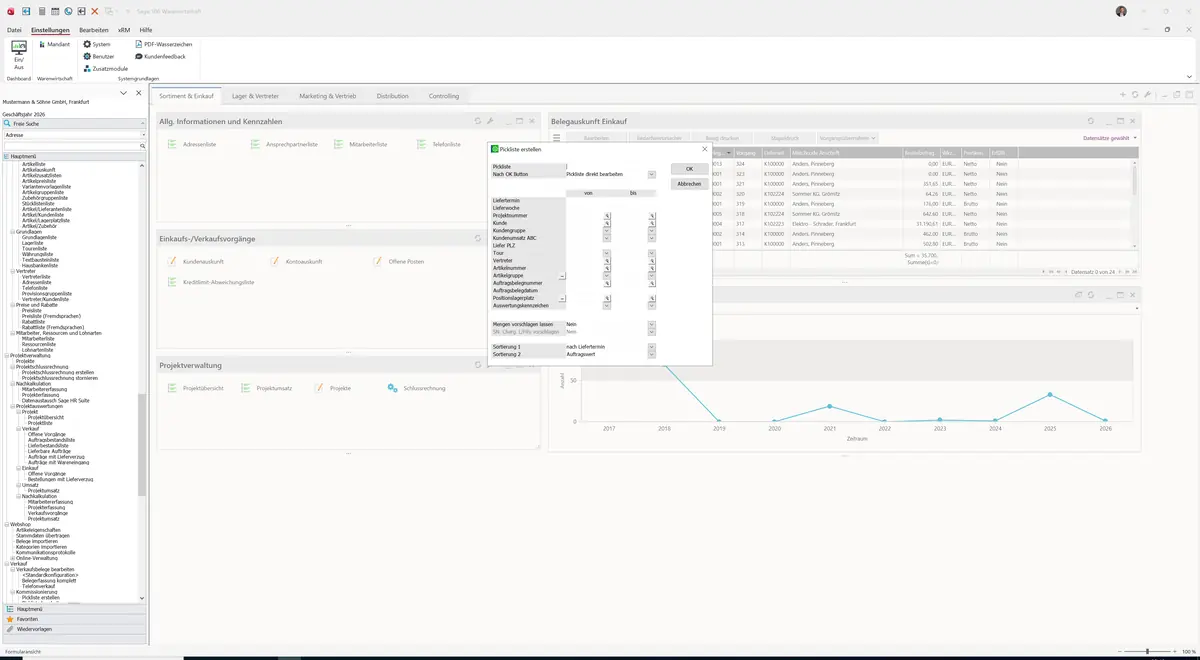This screenshot has height=660, width=1200.
Task: Open the Nach OK Button dropdown
Action: tap(651, 174)
